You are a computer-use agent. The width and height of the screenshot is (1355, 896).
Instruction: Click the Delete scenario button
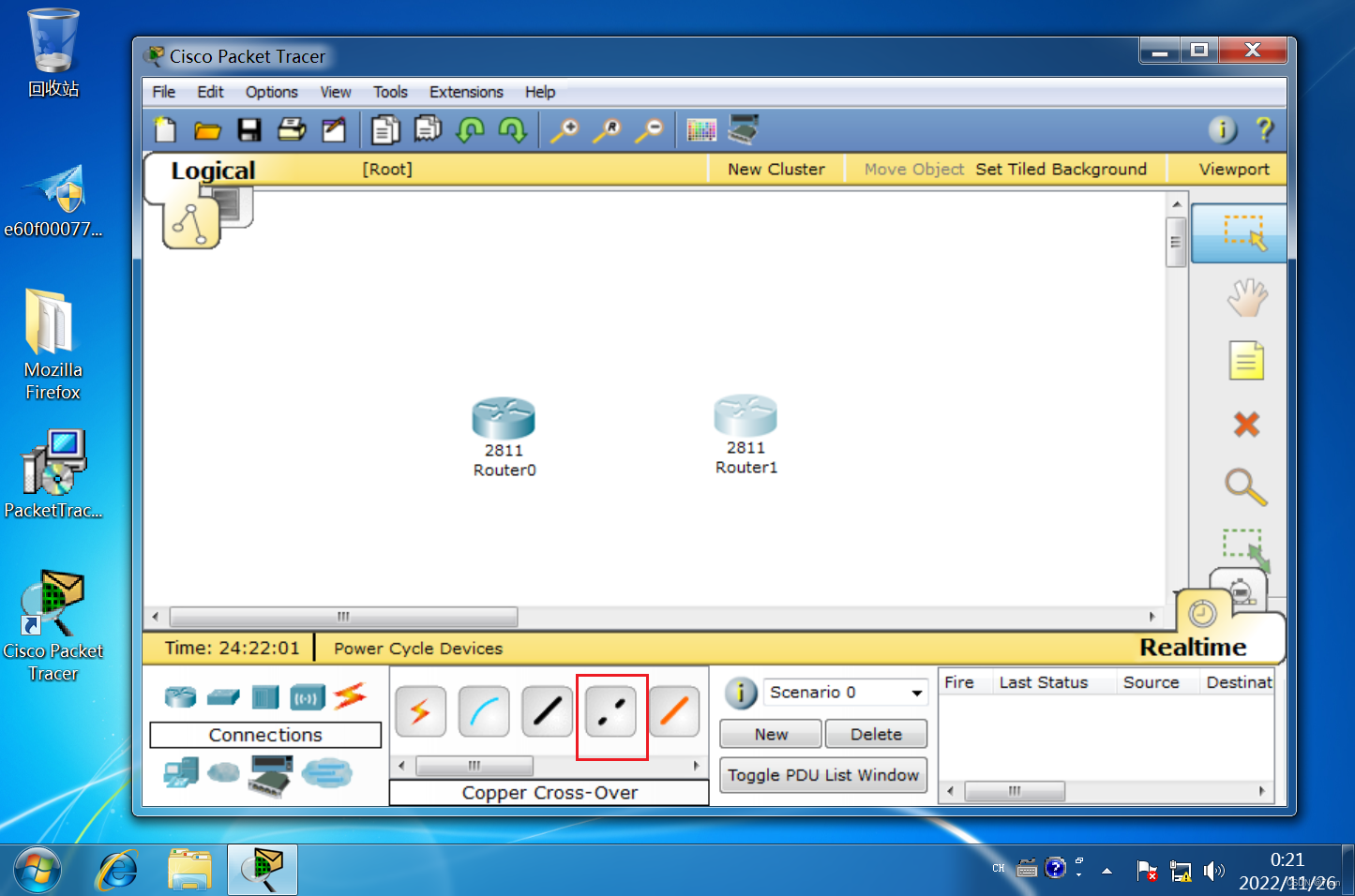[x=876, y=734]
